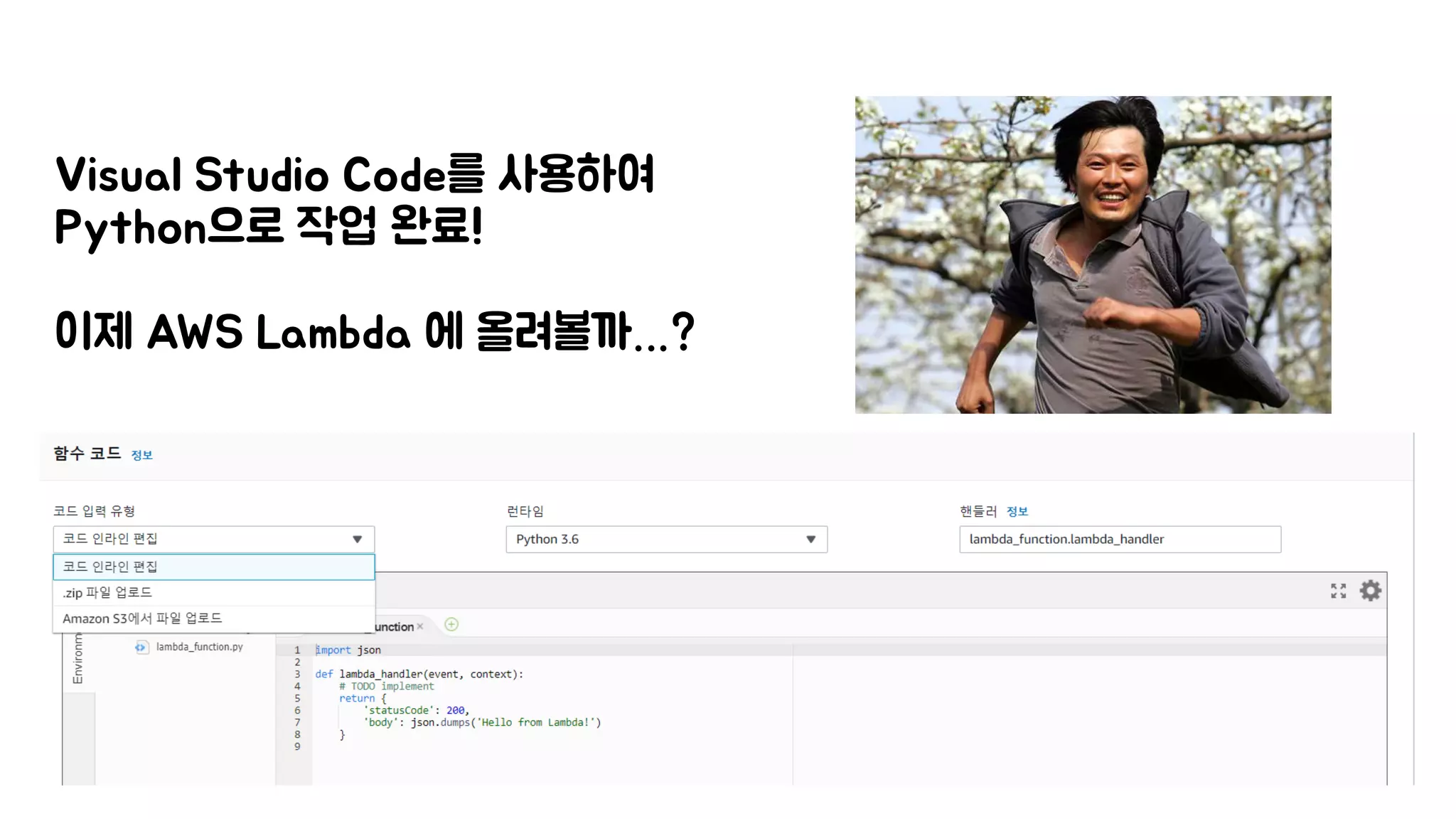Select 코드 인라인 편집 option in list
The width and height of the screenshot is (1456, 819).
213,567
